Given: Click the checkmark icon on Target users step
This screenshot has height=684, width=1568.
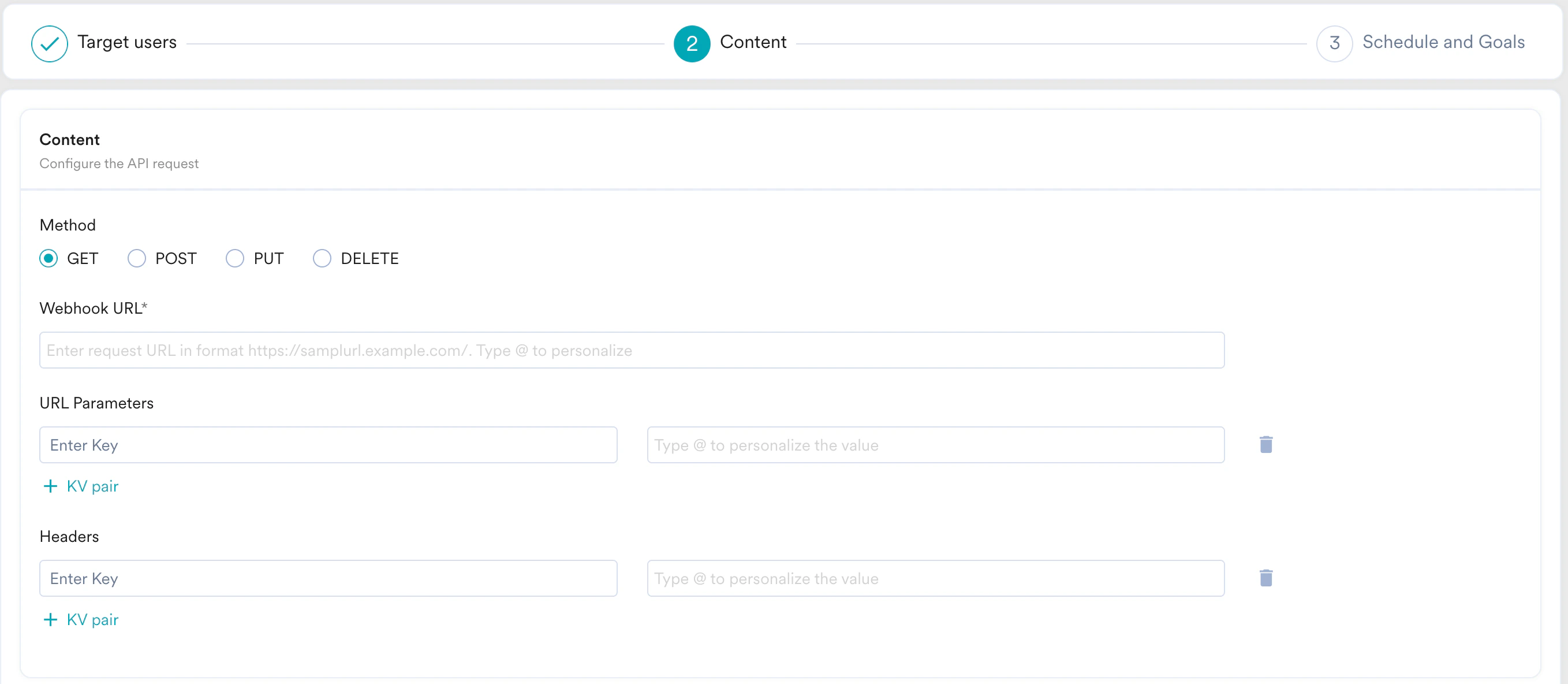Looking at the screenshot, I should (49, 43).
